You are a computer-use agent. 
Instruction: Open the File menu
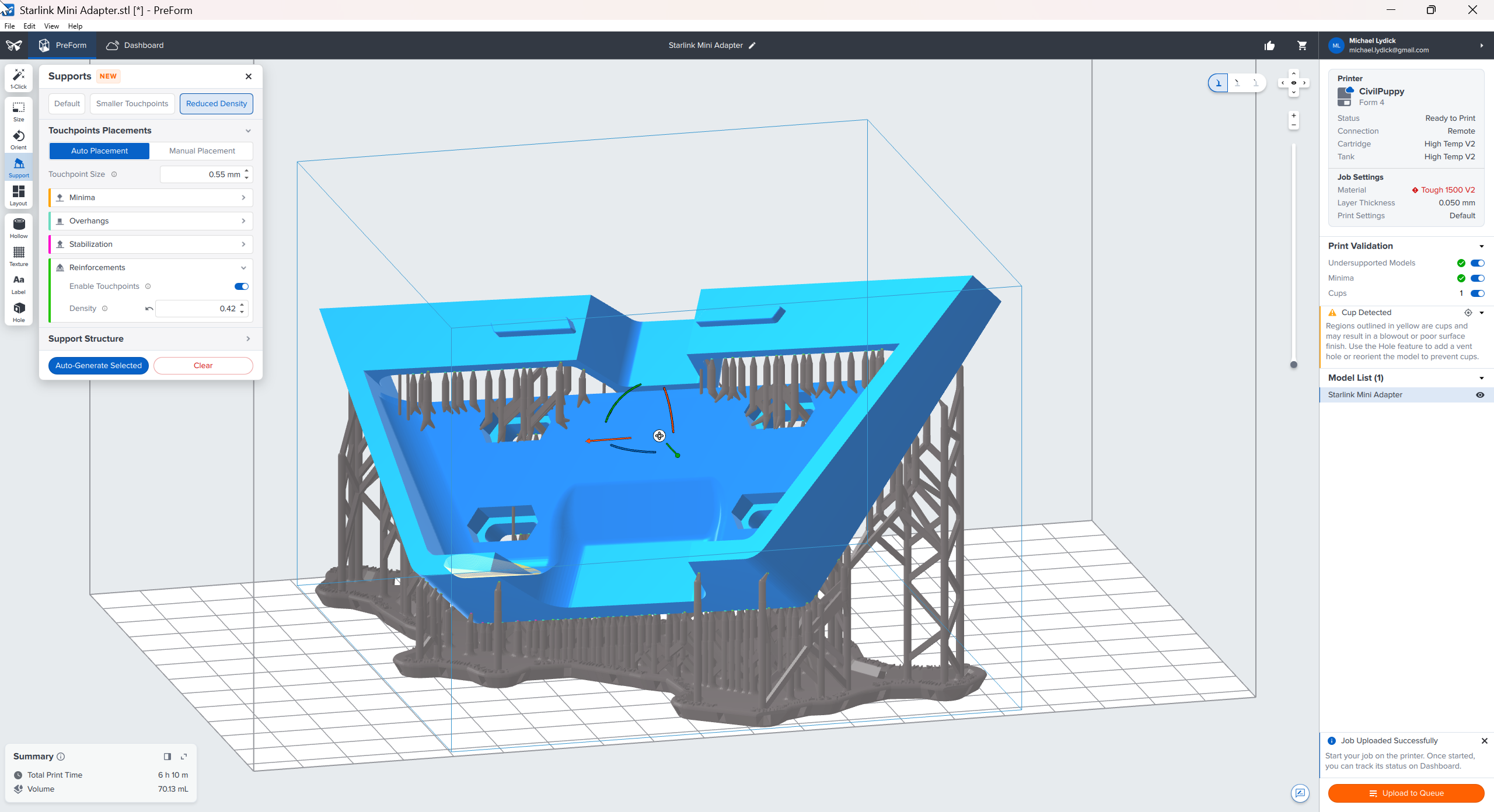(9, 26)
